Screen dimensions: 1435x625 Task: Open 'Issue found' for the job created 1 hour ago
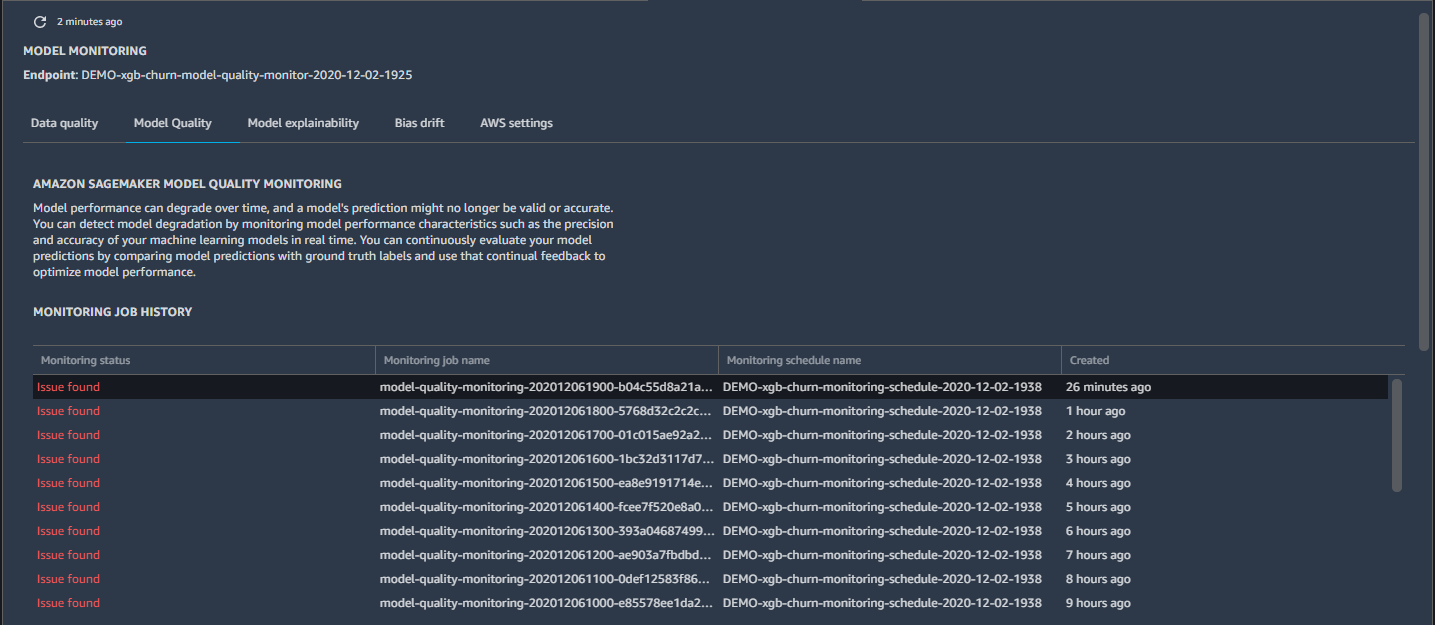67,410
